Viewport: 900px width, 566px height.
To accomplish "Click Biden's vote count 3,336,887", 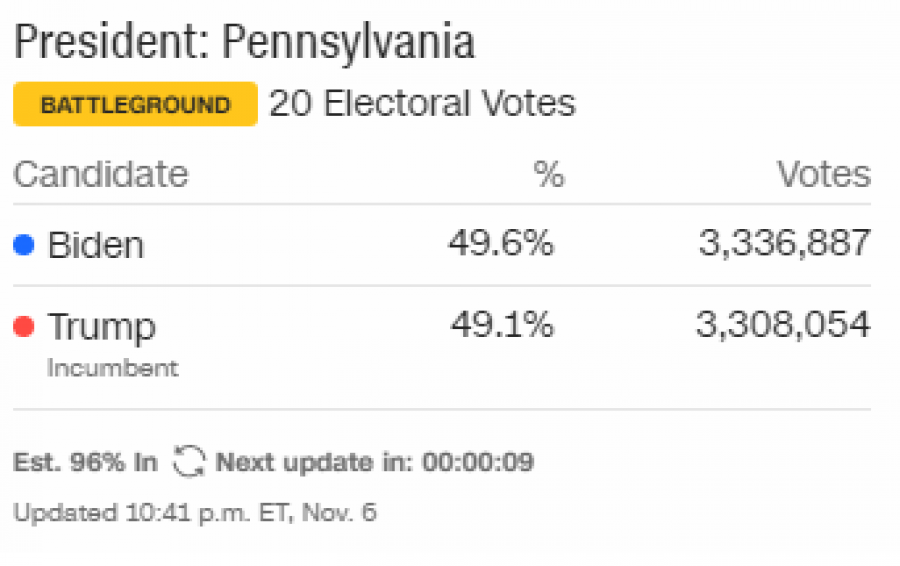I will coord(785,243).
